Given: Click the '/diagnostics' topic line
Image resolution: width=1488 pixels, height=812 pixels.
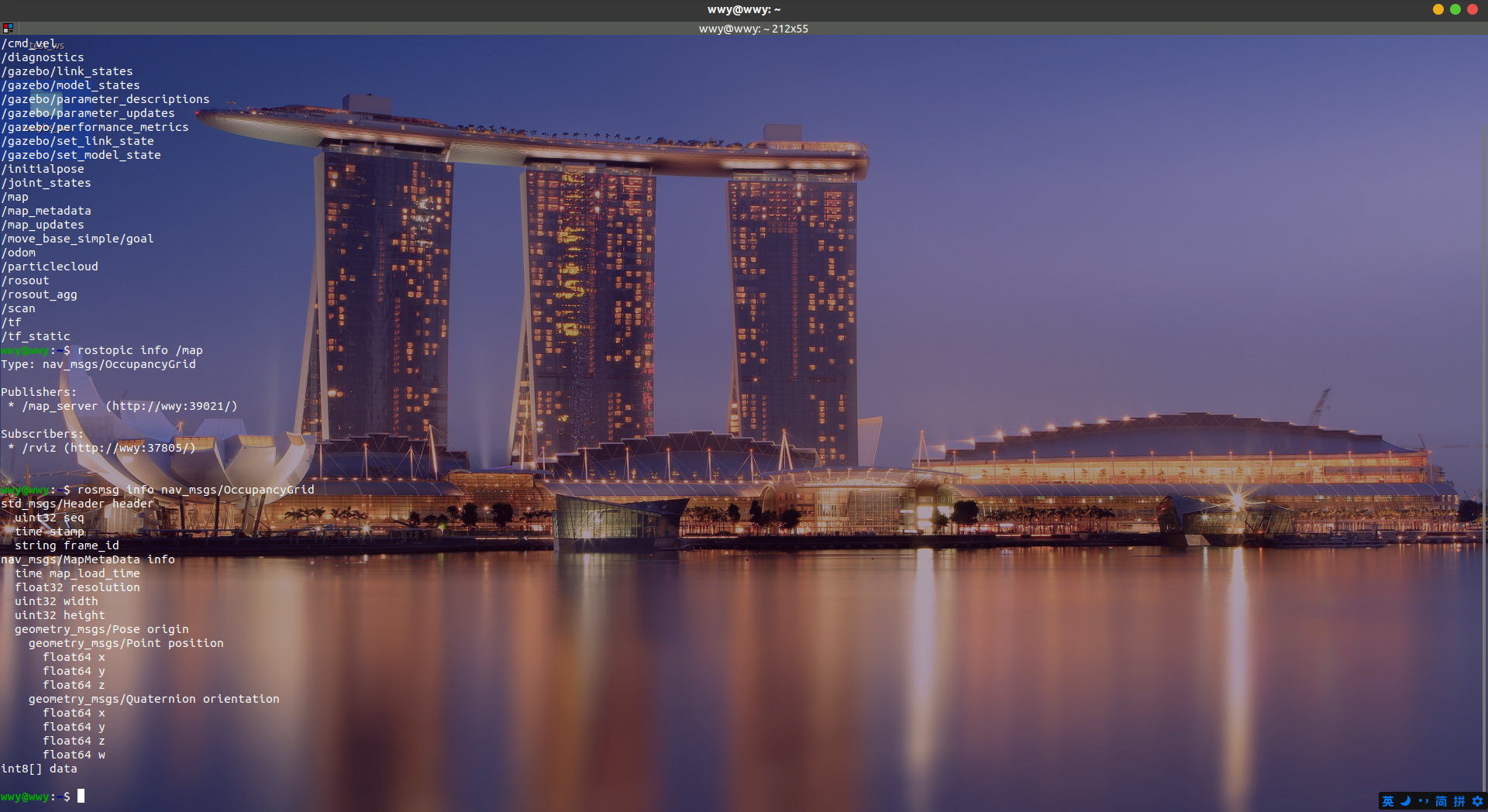Looking at the screenshot, I should [x=43, y=57].
